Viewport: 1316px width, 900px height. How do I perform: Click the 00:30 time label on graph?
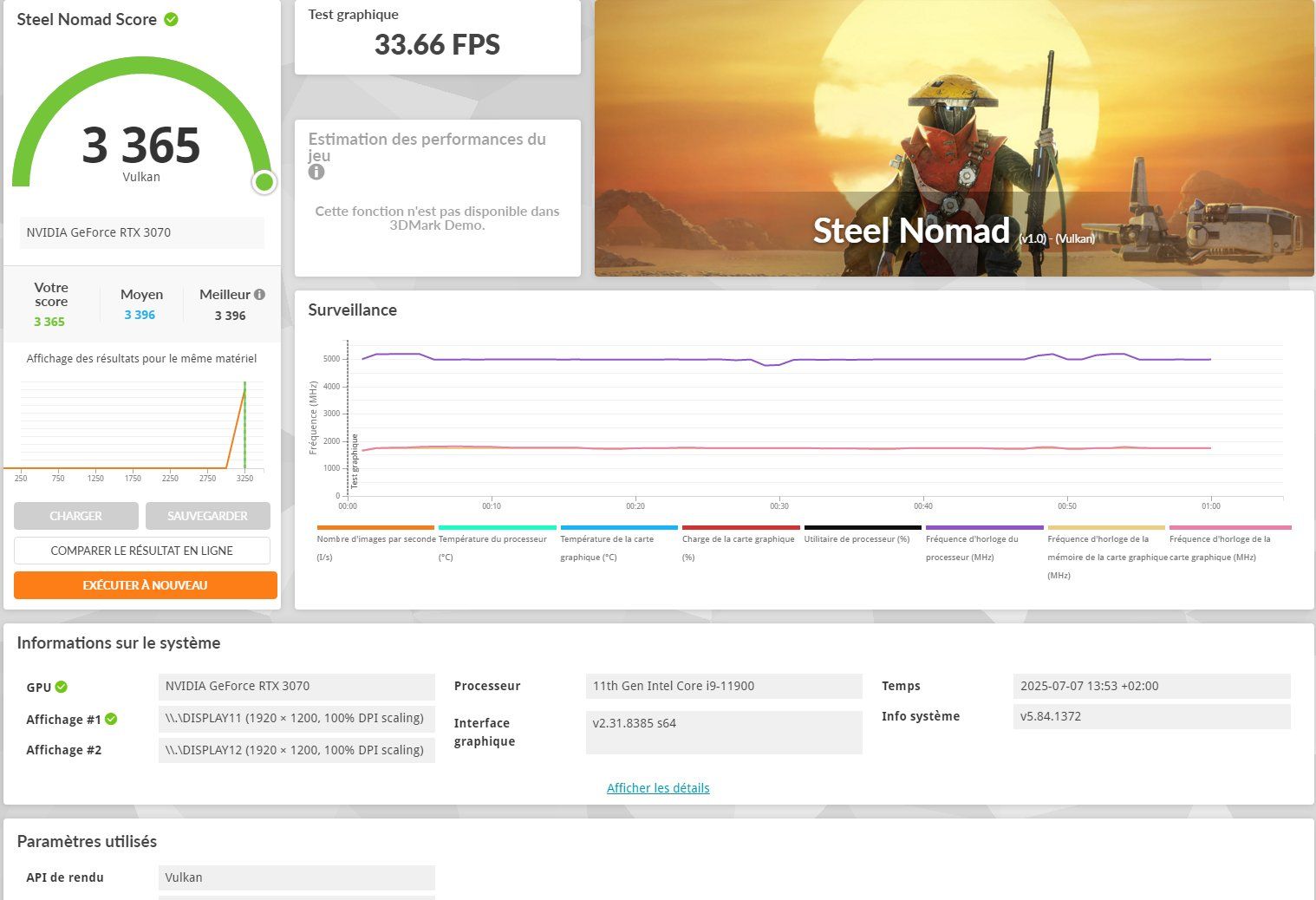click(x=779, y=505)
